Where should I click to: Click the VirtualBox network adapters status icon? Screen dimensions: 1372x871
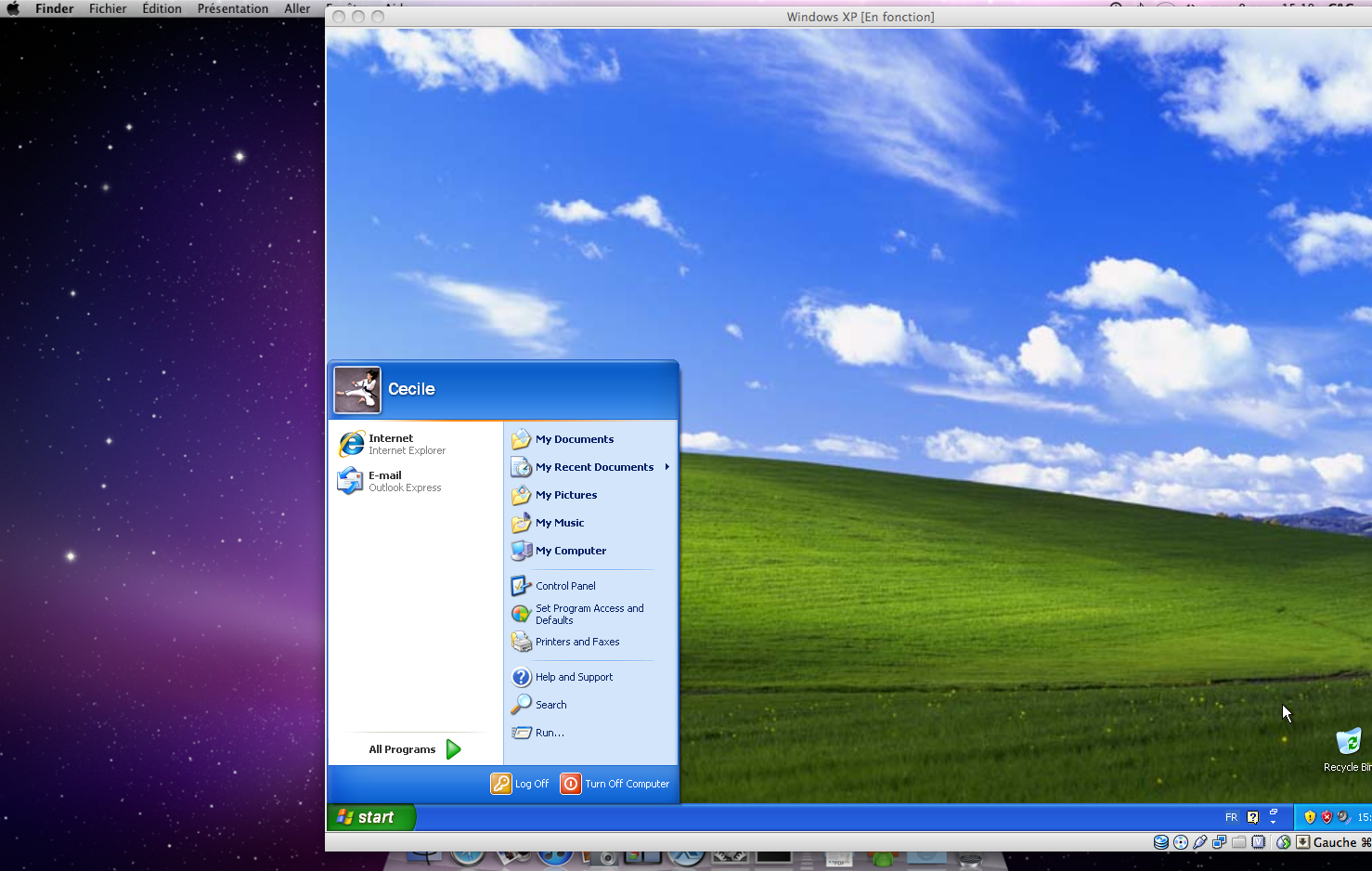click(x=1220, y=842)
